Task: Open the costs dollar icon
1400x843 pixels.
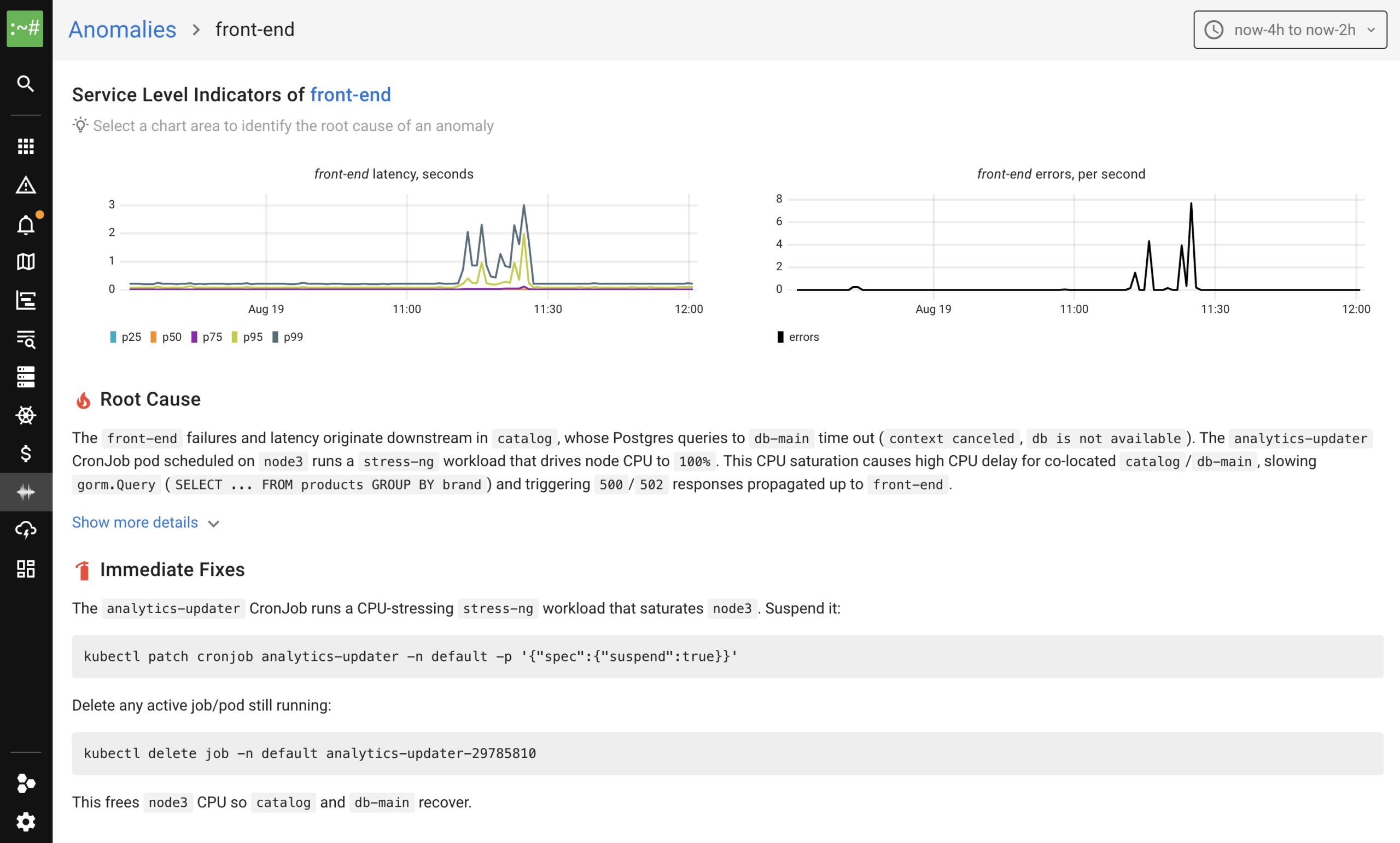Action: (26, 454)
